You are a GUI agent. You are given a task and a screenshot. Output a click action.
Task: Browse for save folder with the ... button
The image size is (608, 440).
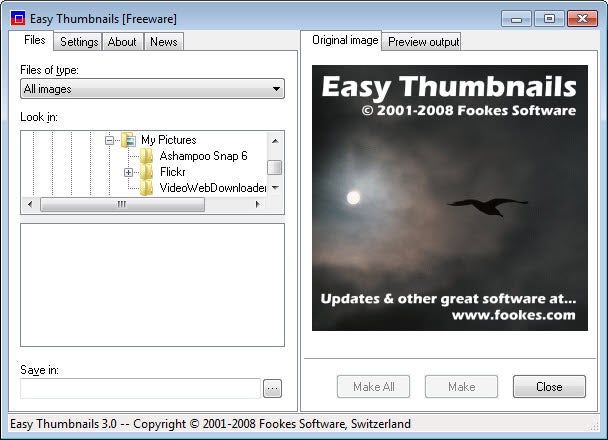click(273, 388)
